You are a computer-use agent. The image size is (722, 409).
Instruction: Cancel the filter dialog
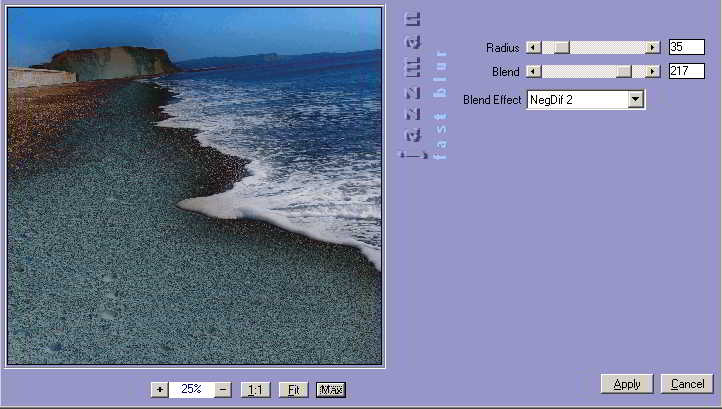pyautogui.click(x=687, y=384)
